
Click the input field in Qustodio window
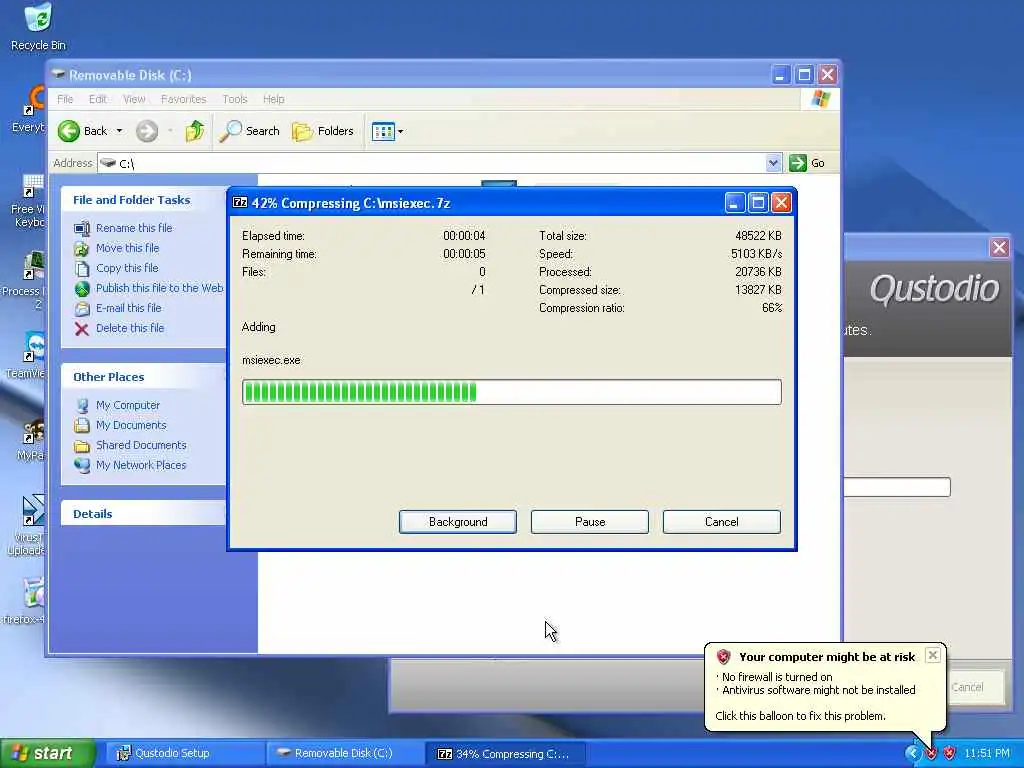pos(897,487)
